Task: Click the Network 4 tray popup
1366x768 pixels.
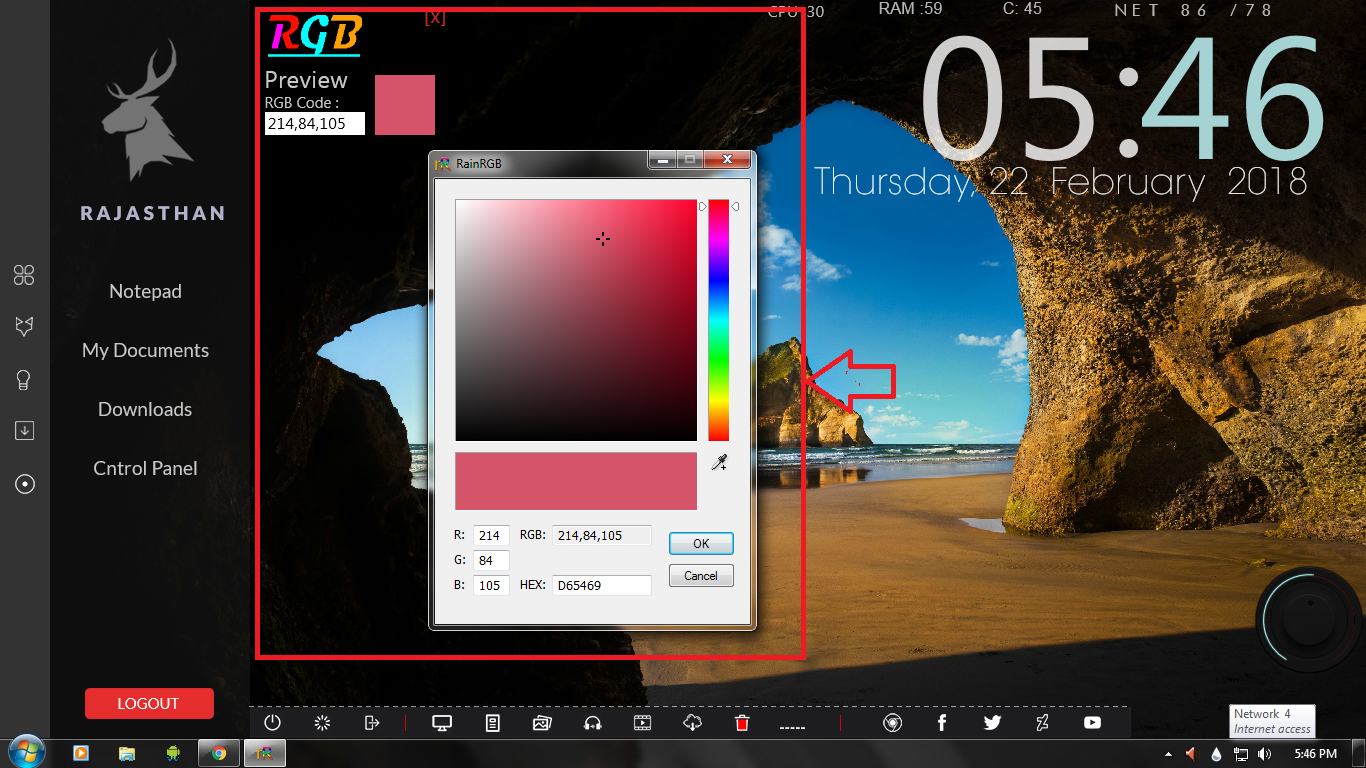Action: click(x=1271, y=721)
